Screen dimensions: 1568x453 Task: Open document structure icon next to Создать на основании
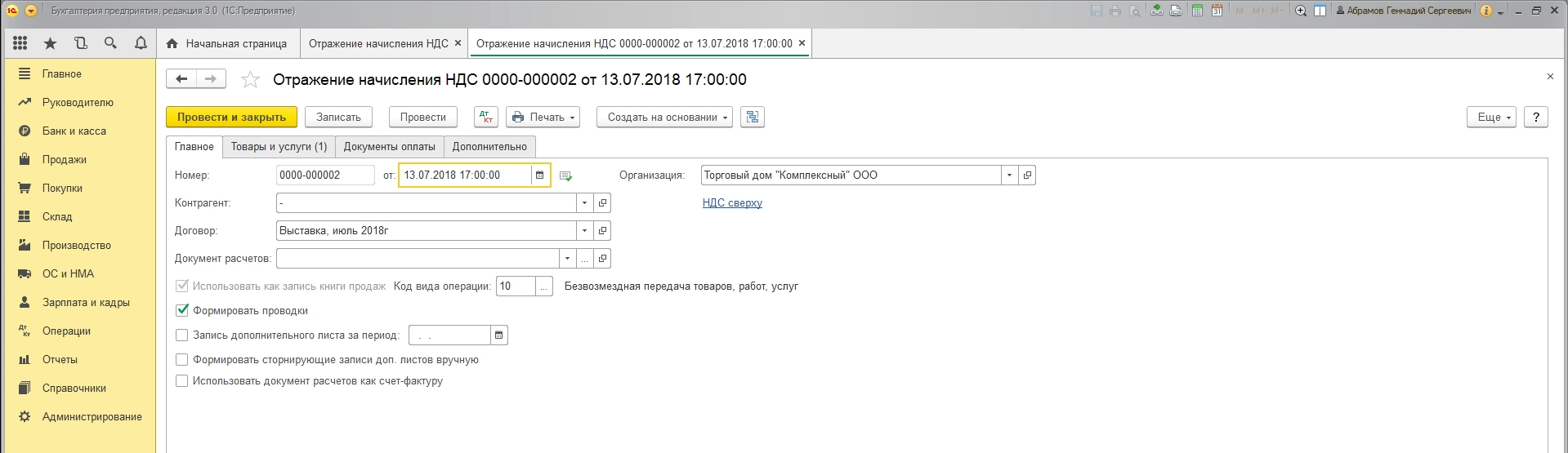[x=753, y=117]
